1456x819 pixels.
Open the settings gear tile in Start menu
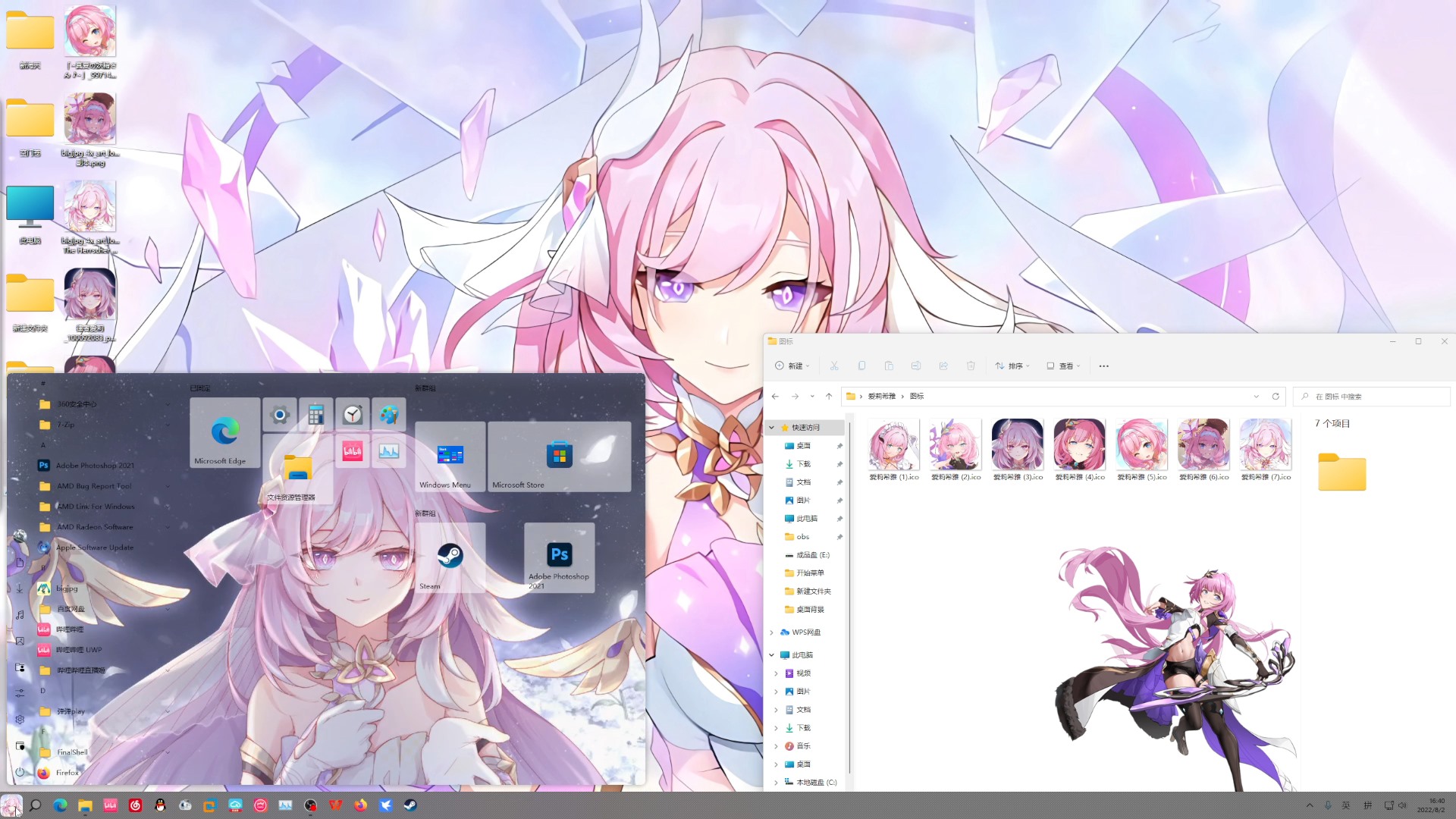[x=280, y=414]
